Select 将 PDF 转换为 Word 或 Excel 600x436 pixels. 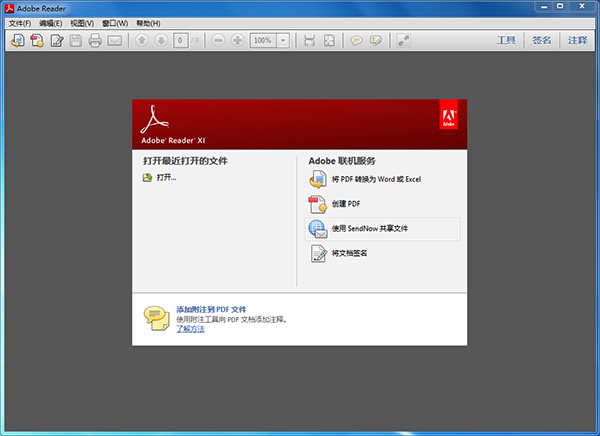click(376, 179)
